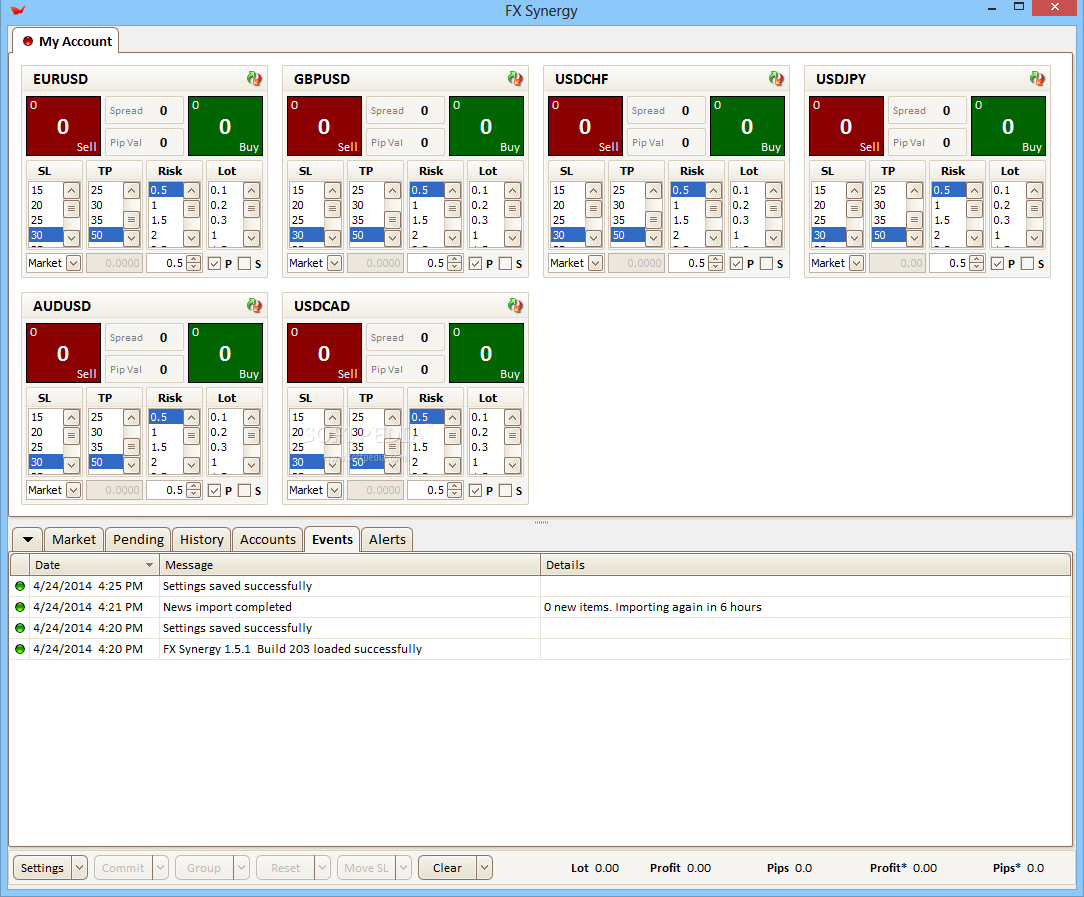Click status dot of Build 203 loaded row

coord(19,649)
